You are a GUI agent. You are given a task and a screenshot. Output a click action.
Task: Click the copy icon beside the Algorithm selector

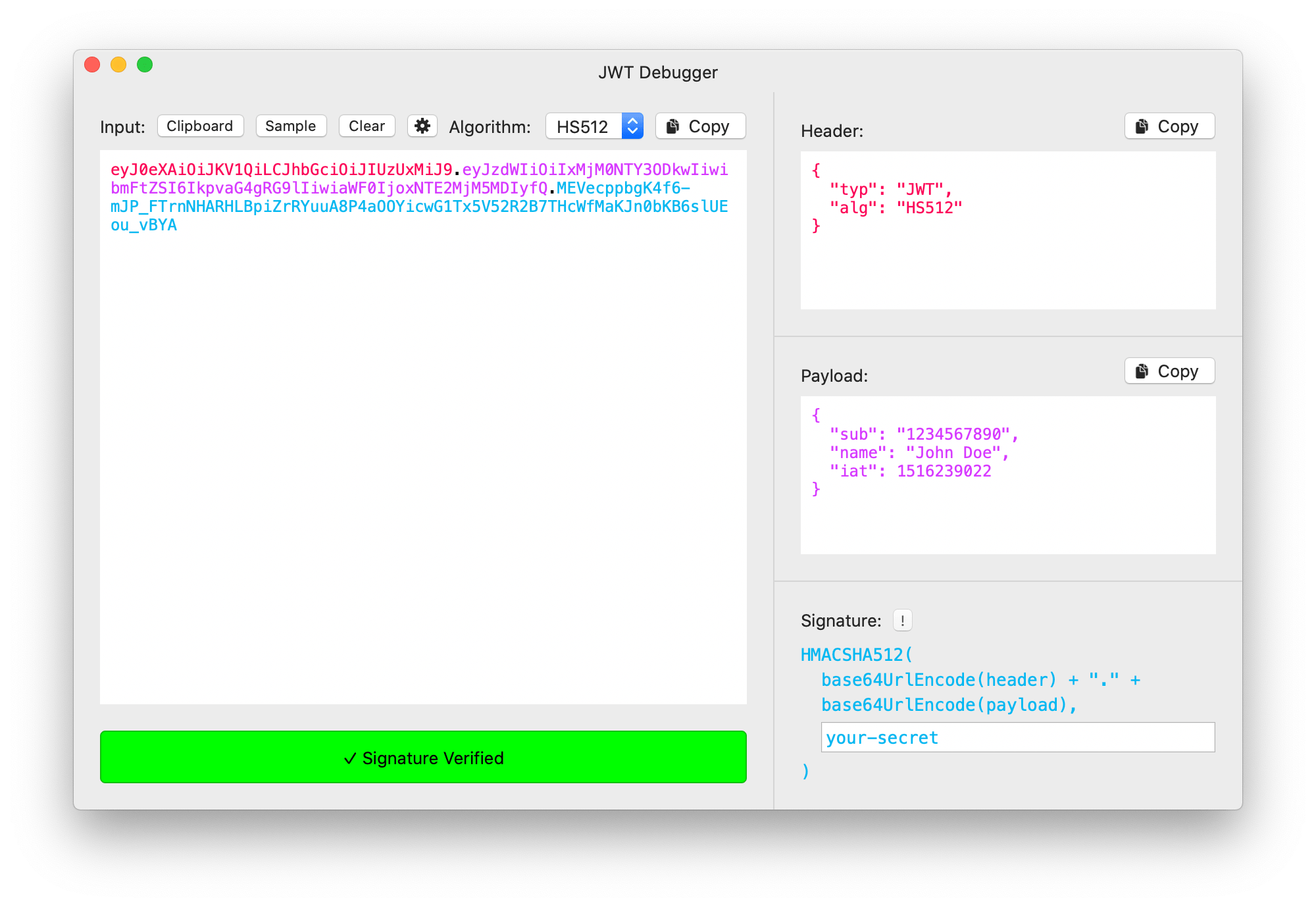(672, 126)
